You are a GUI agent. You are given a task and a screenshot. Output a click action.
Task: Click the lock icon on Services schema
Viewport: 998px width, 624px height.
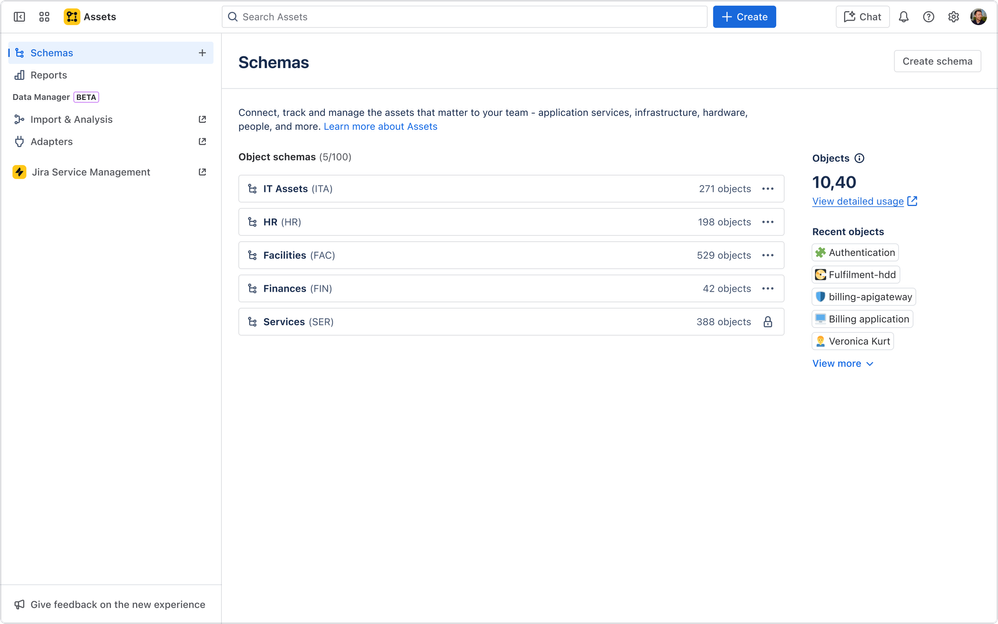(768, 322)
